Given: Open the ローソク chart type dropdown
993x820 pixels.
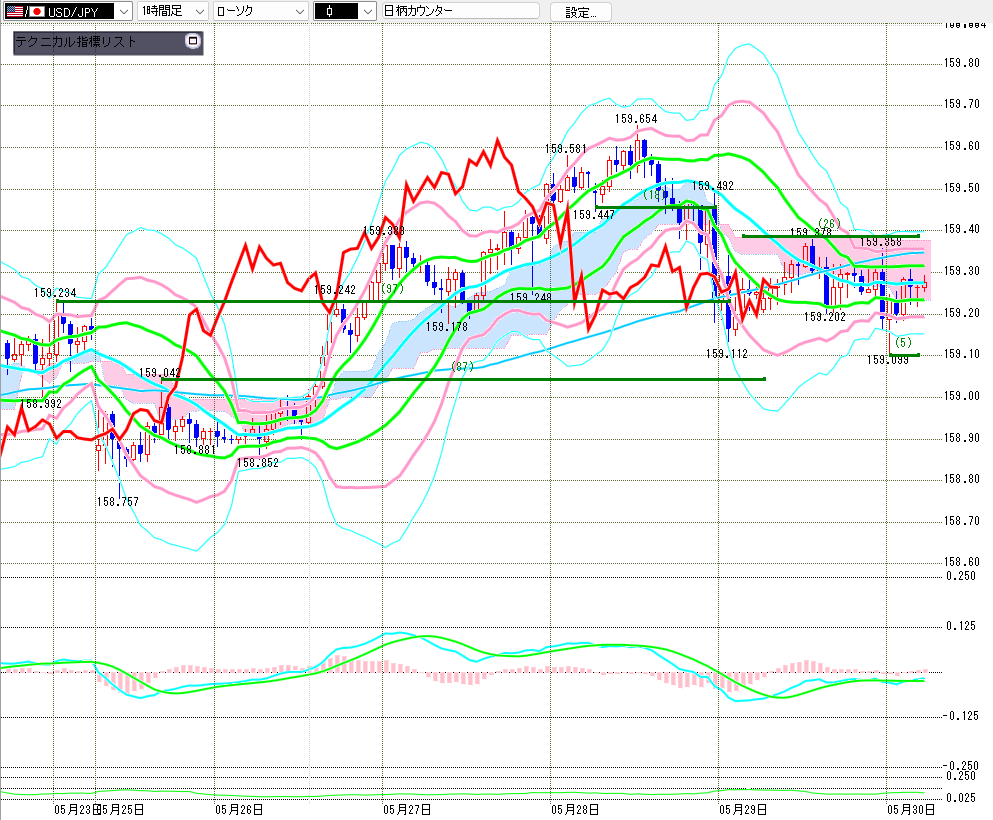Looking at the screenshot, I should pos(260,11).
